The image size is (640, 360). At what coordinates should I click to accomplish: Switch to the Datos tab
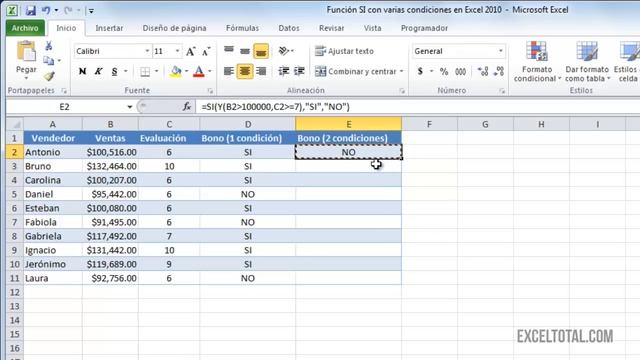coord(289,28)
